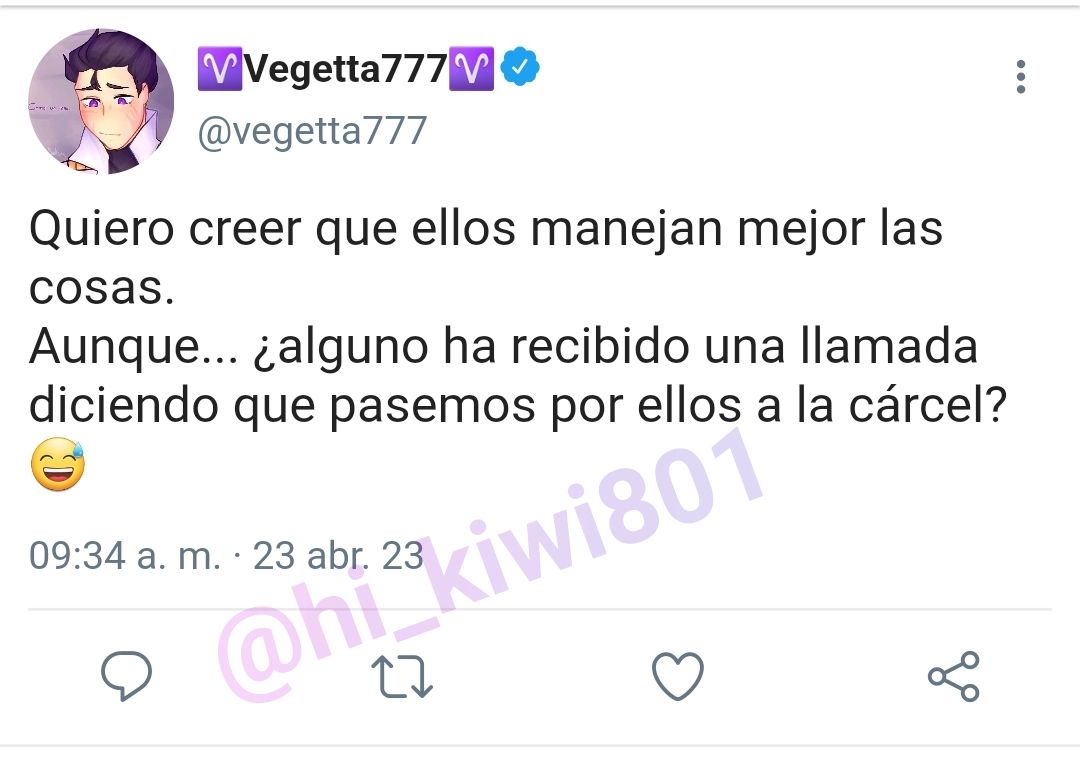Click the Aries emoji before Vegetta777
The width and height of the screenshot is (1080, 760).
tap(220, 69)
